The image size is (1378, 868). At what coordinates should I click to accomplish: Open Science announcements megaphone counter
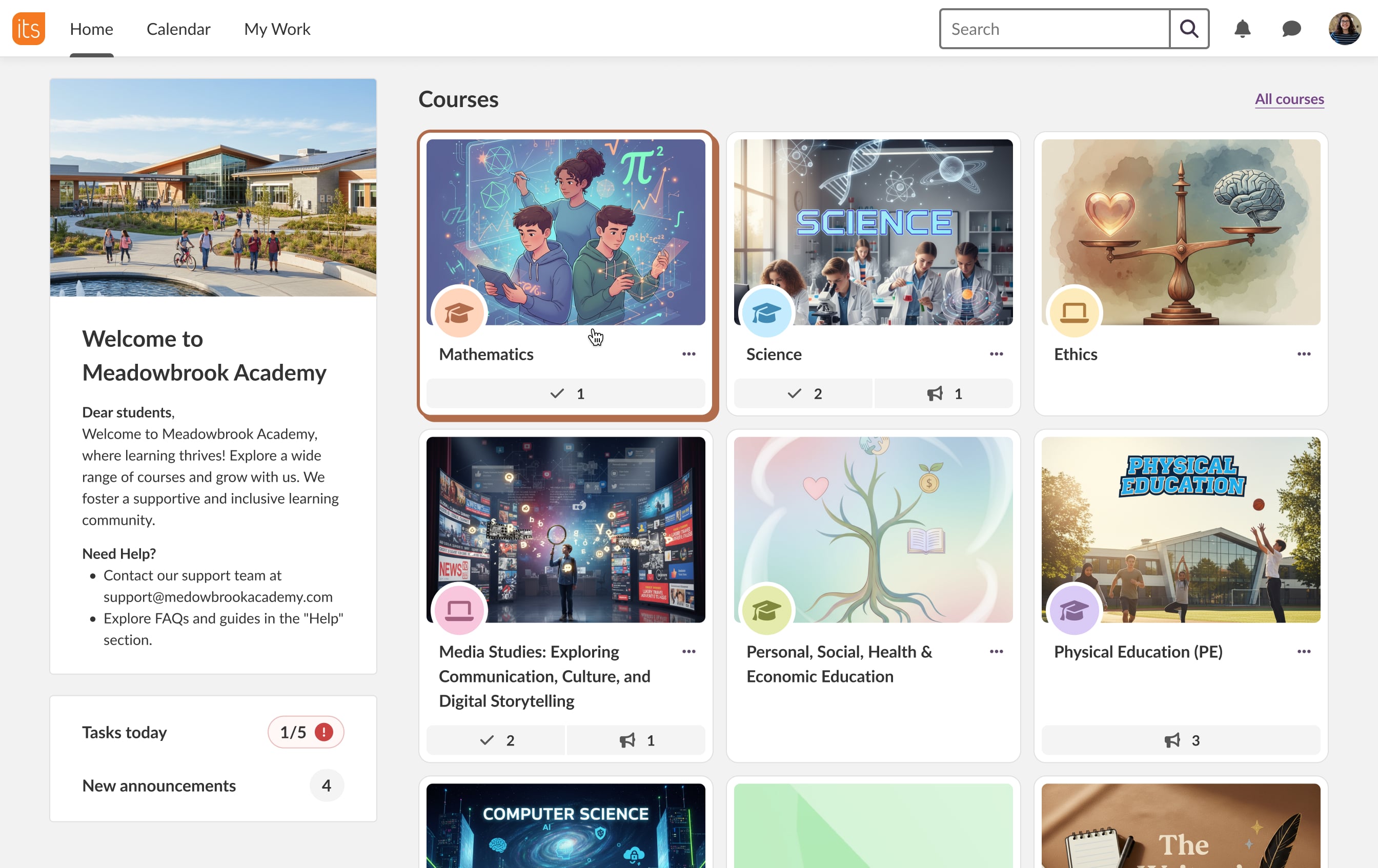pyautogui.click(x=943, y=394)
